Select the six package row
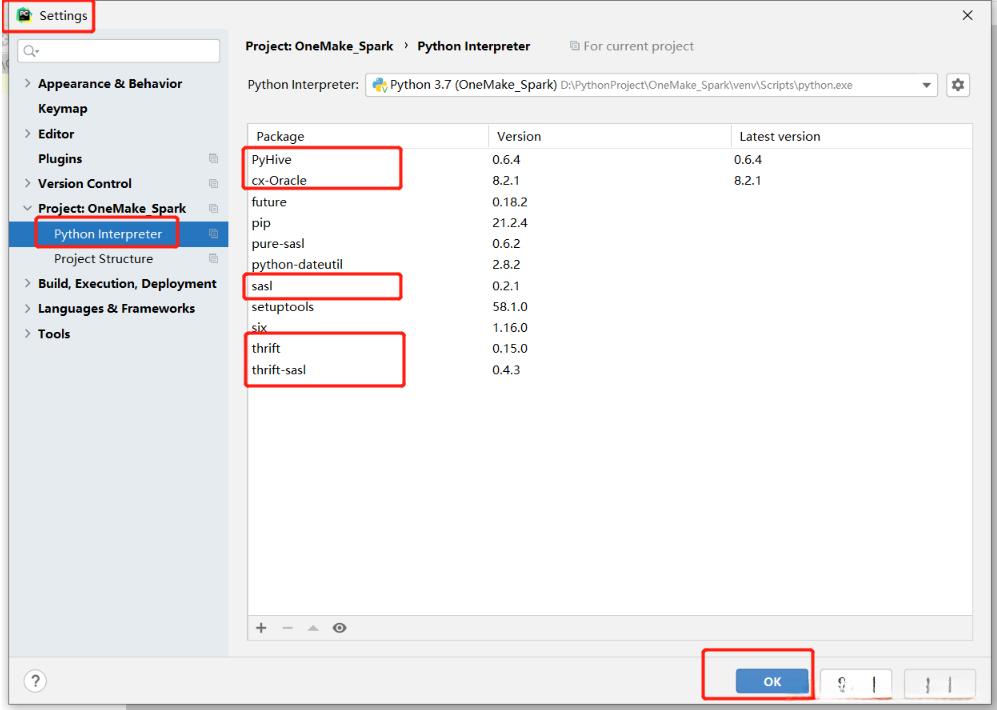 pyautogui.click(x=610, y=327)
